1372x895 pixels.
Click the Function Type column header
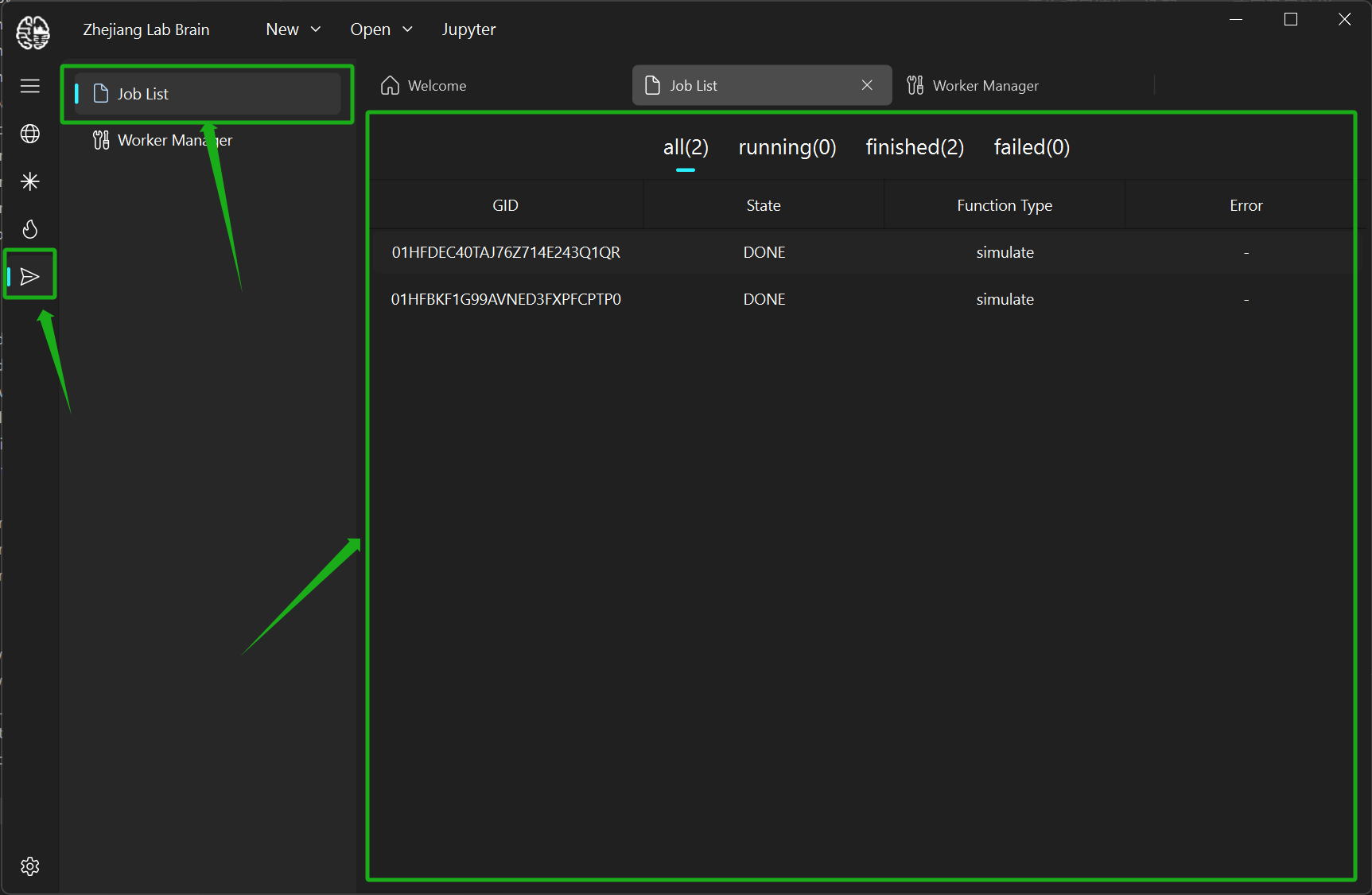tap(1005, 205)
